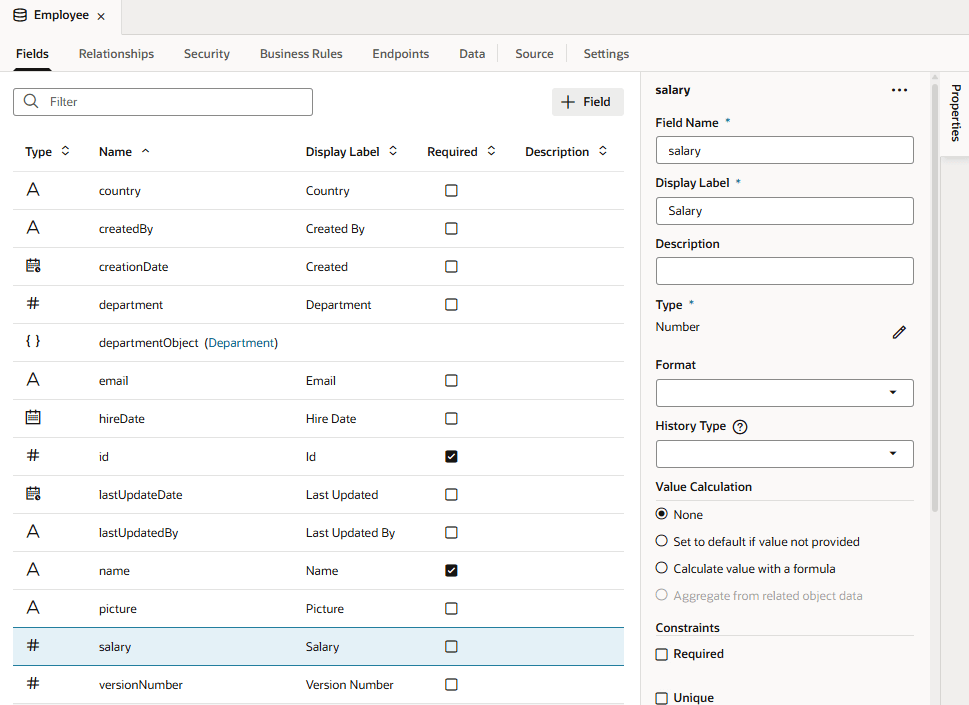Enable the Unique constraint checkbox
The image size is (969, 705).
pyautogui.click(x=661, y=698)
